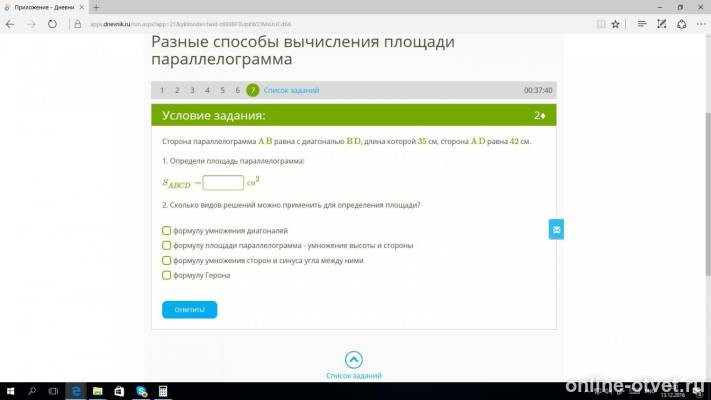711x400 pixels.
Task: Click the S ABCD area input field
Action: [223, 183]
